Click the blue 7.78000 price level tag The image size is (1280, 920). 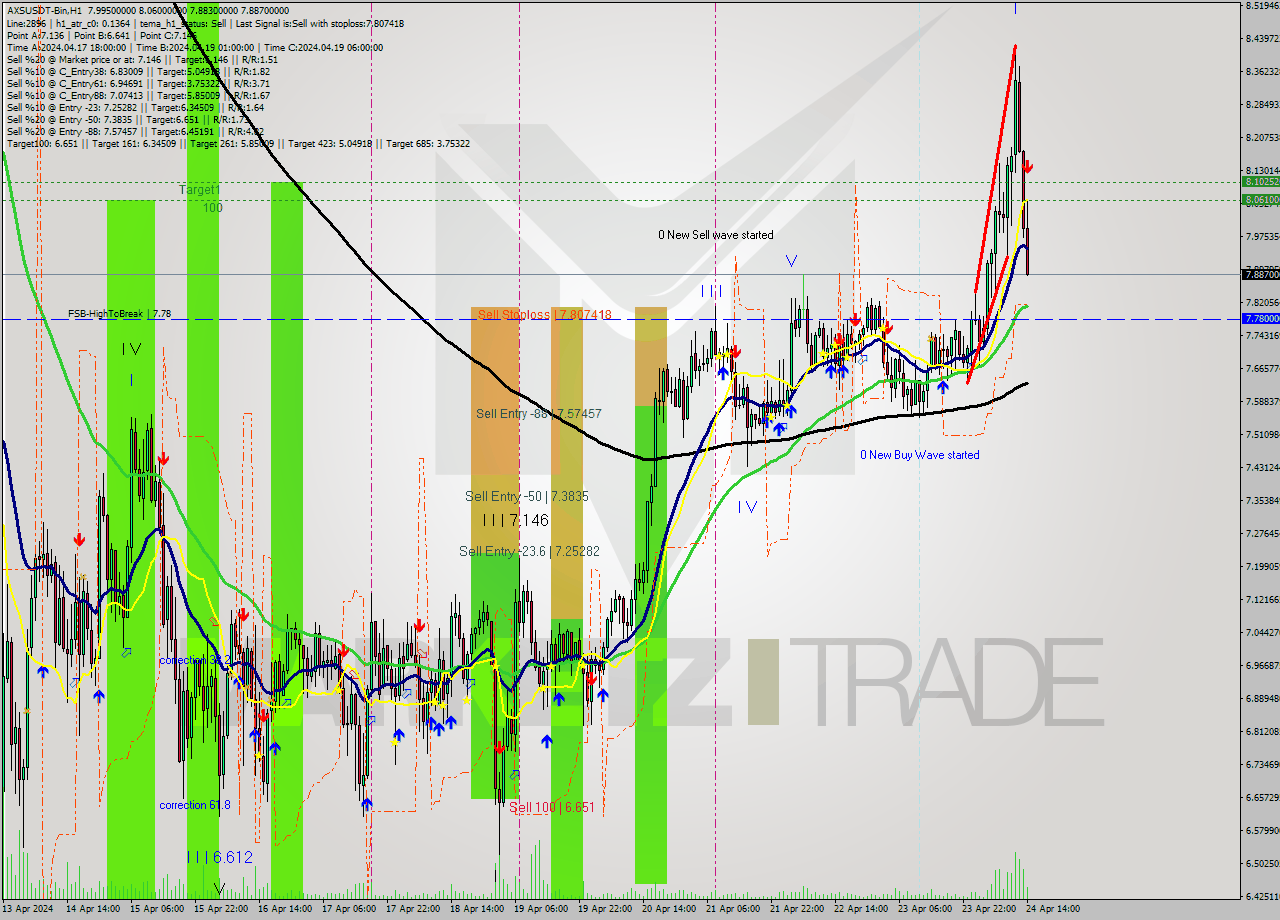1260,318
